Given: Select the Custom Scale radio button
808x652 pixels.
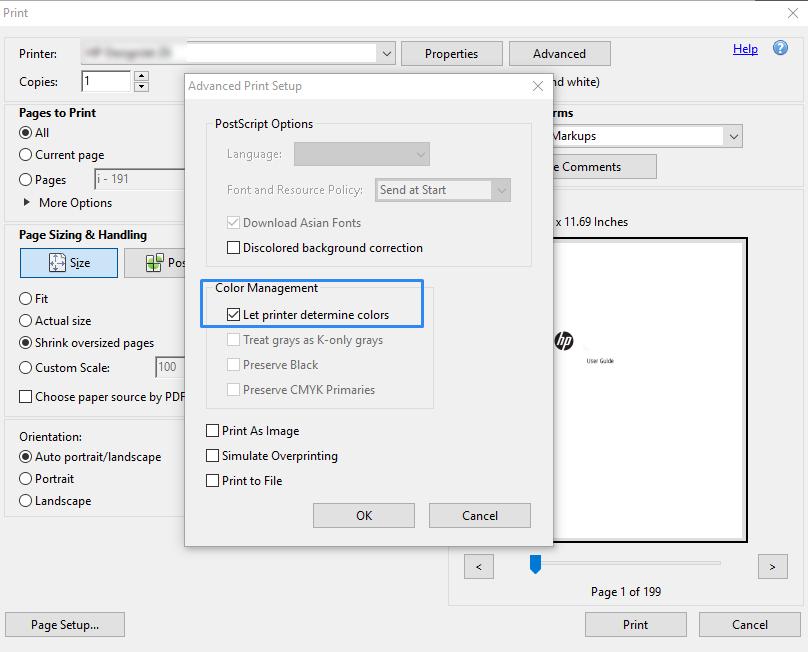Looking at the screenshot, I should 25,367.
